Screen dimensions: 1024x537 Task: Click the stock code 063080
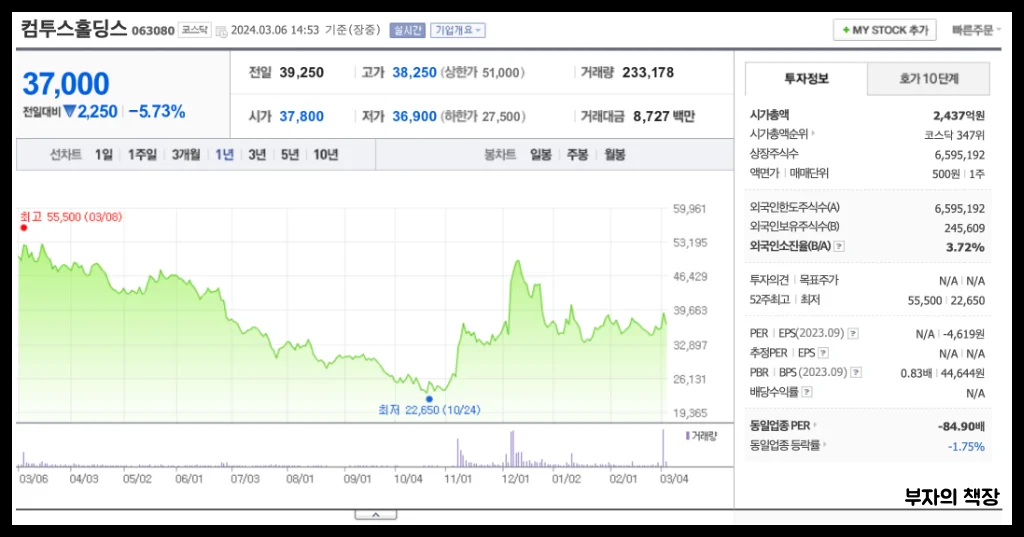[x=153, y=31]
